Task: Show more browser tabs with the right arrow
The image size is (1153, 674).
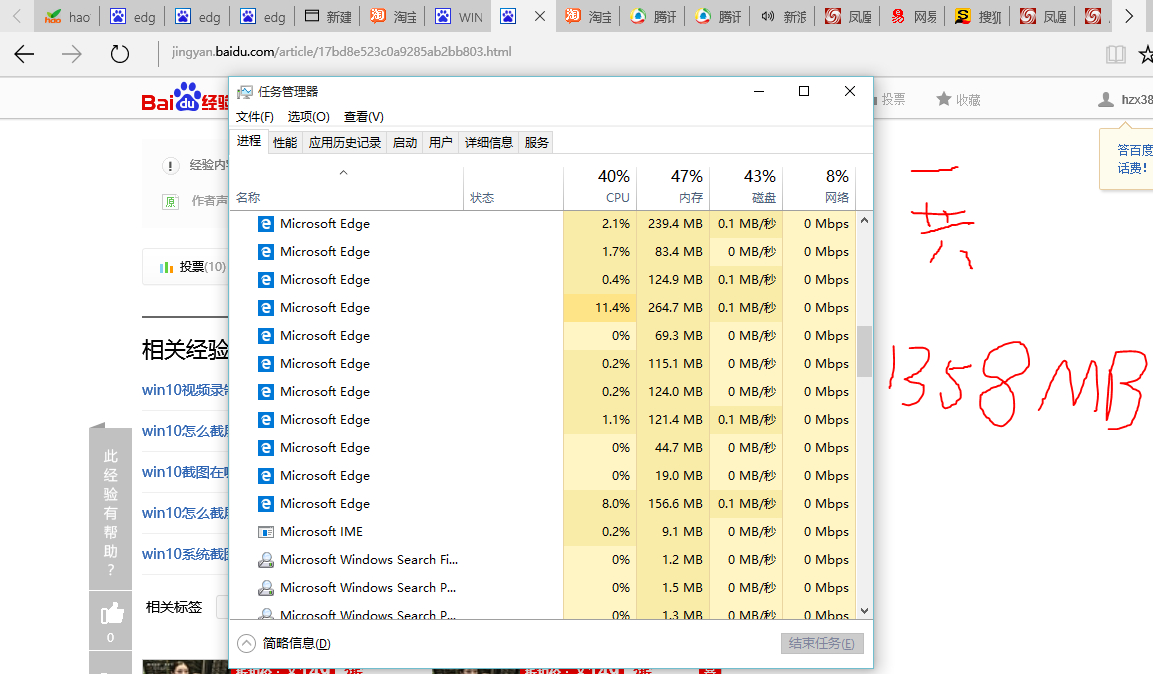Action: (1129, 16)
